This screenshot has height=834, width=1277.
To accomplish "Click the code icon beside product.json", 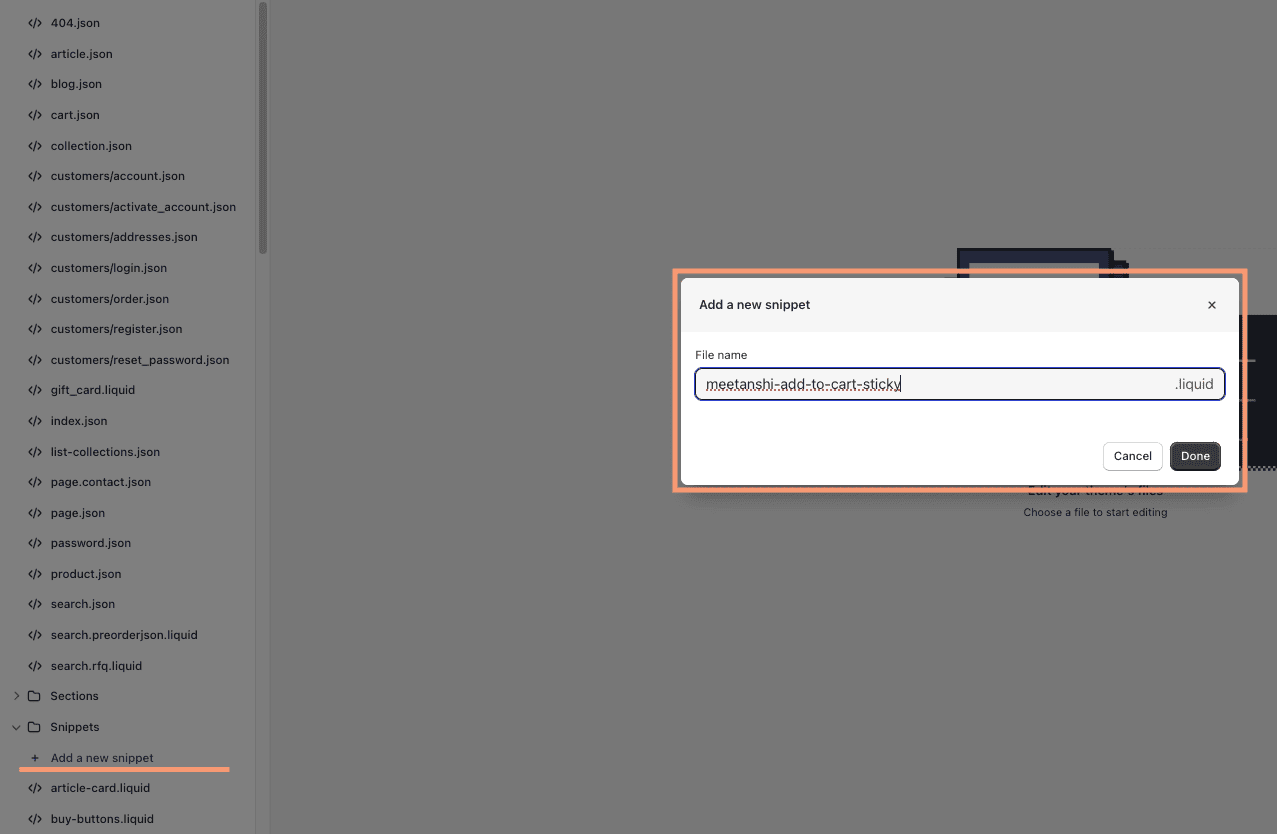I will point(35,573).
